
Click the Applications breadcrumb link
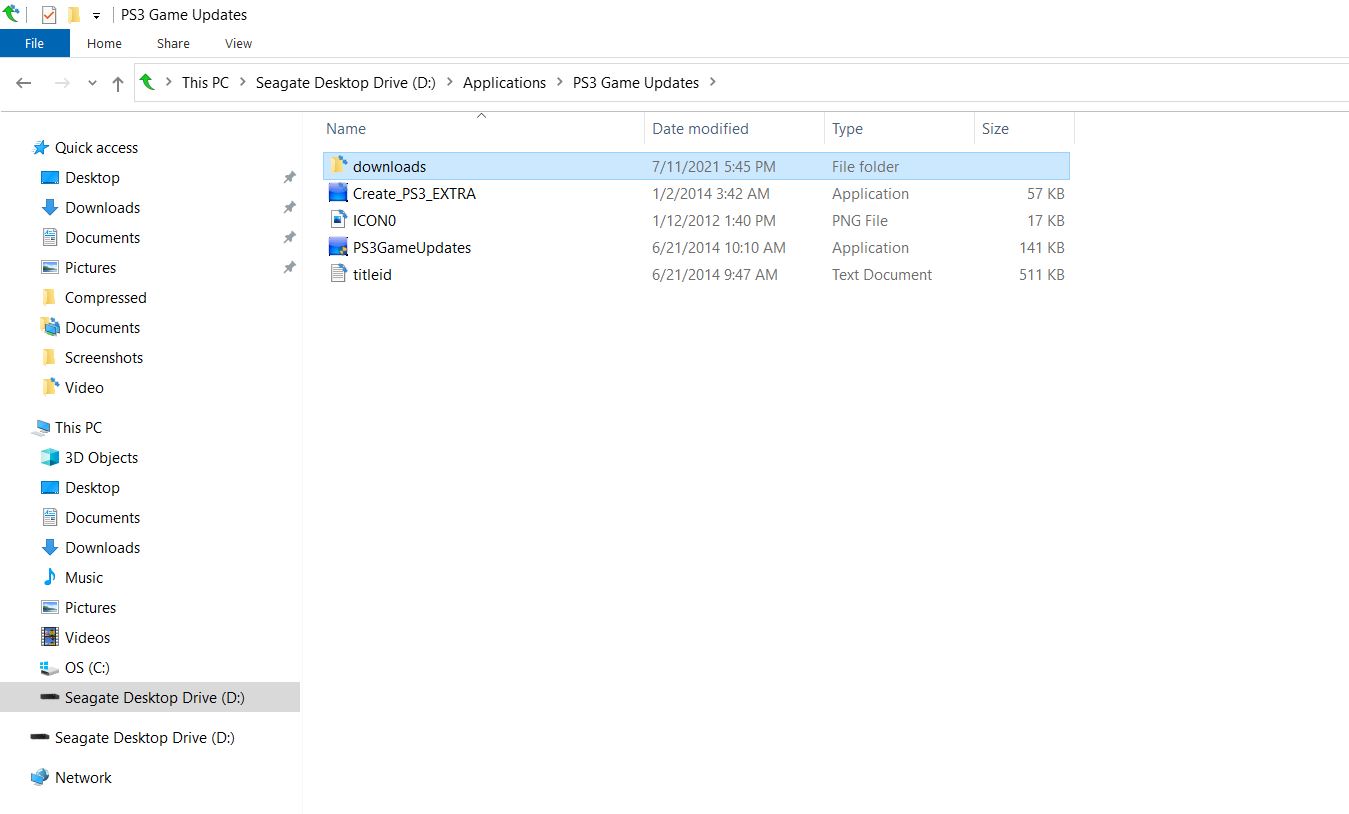click(x=504, y=83)
